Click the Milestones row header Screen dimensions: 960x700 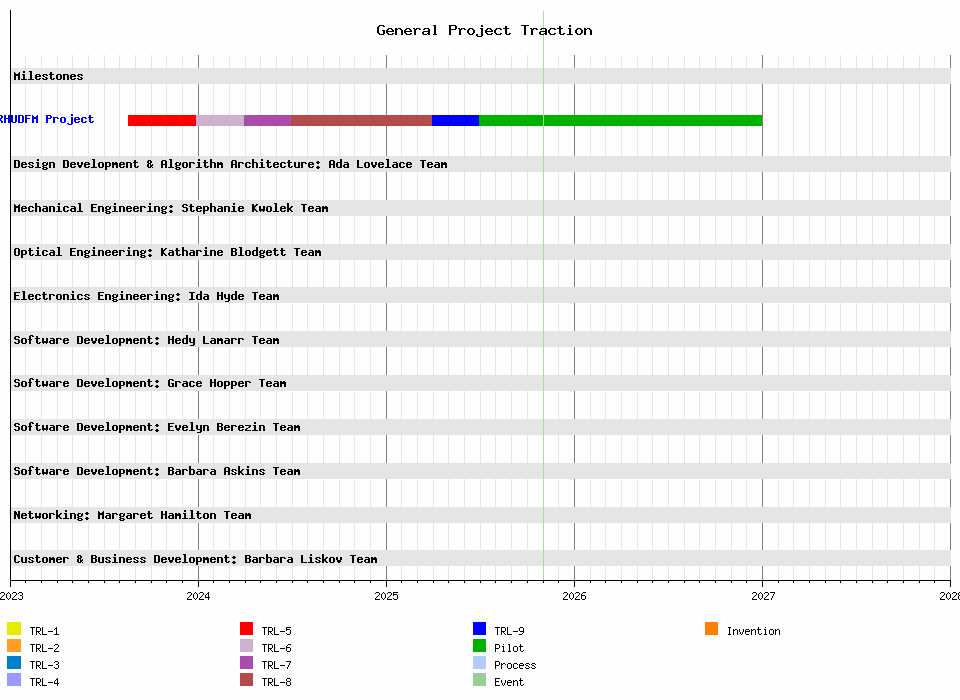point(49,76)
